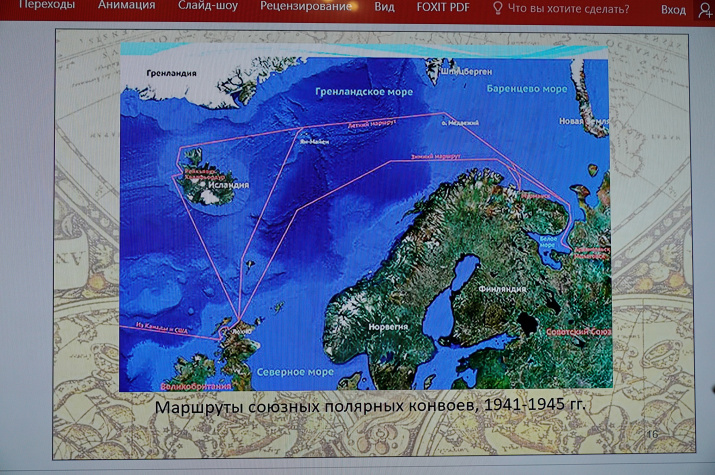Click the slide number 16
Image resolution: width=715 pixels, height=475 pixels.
click(651, 434)
